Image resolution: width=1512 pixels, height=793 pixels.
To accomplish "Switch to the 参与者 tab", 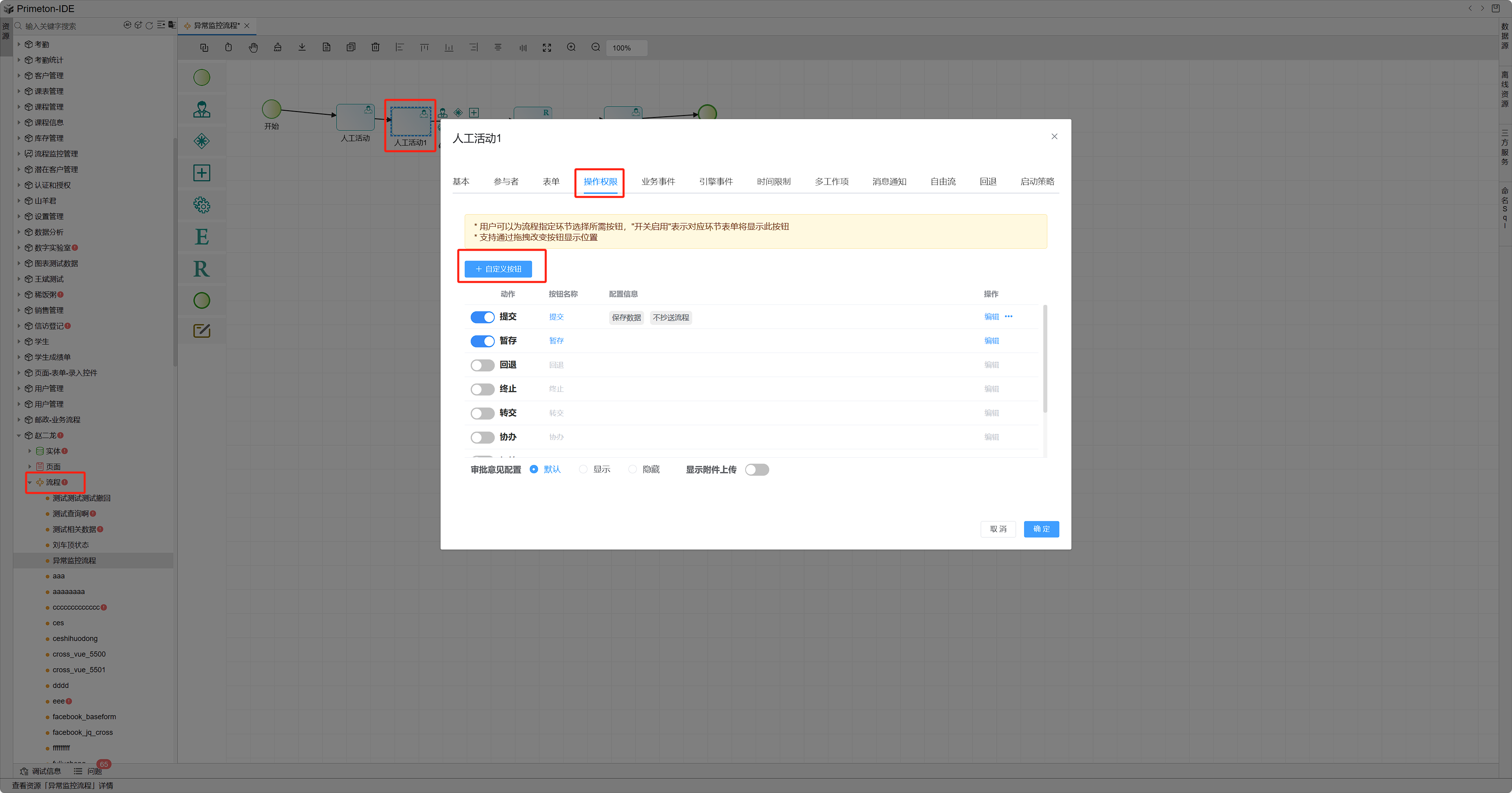I will tap(505, 182).
